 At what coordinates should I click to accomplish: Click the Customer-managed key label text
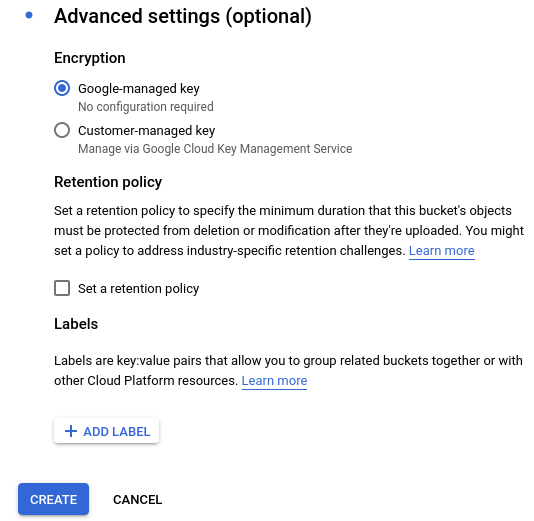(x=146, y=130)
